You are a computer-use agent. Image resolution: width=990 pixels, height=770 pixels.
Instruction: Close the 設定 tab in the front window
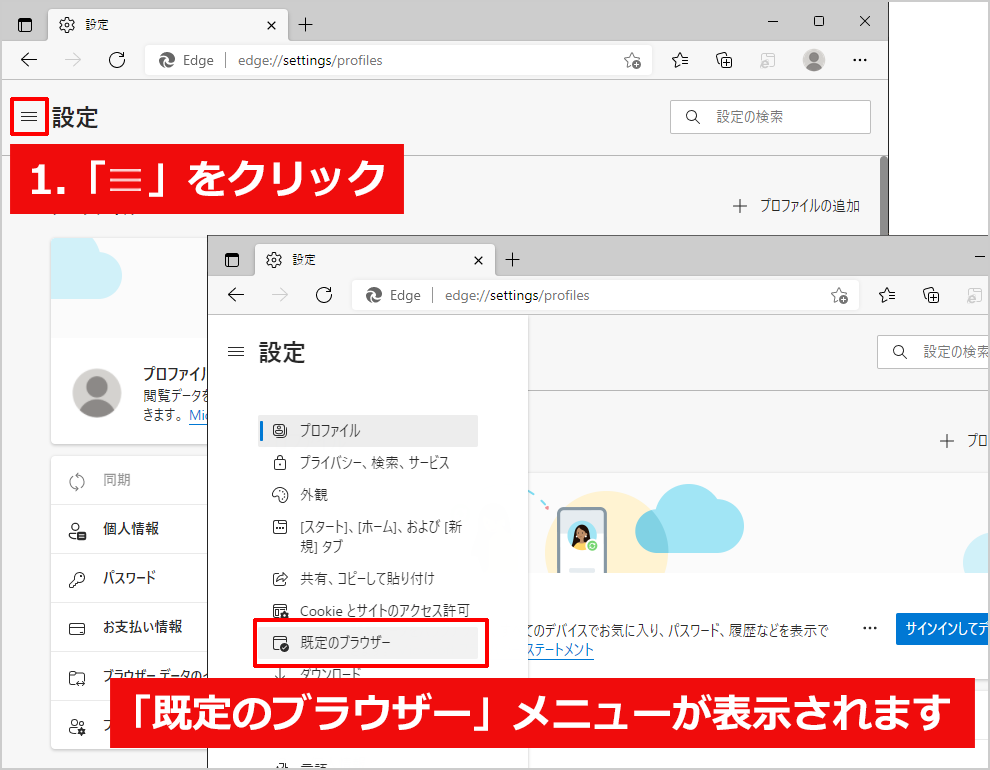(x=479, y=260)
